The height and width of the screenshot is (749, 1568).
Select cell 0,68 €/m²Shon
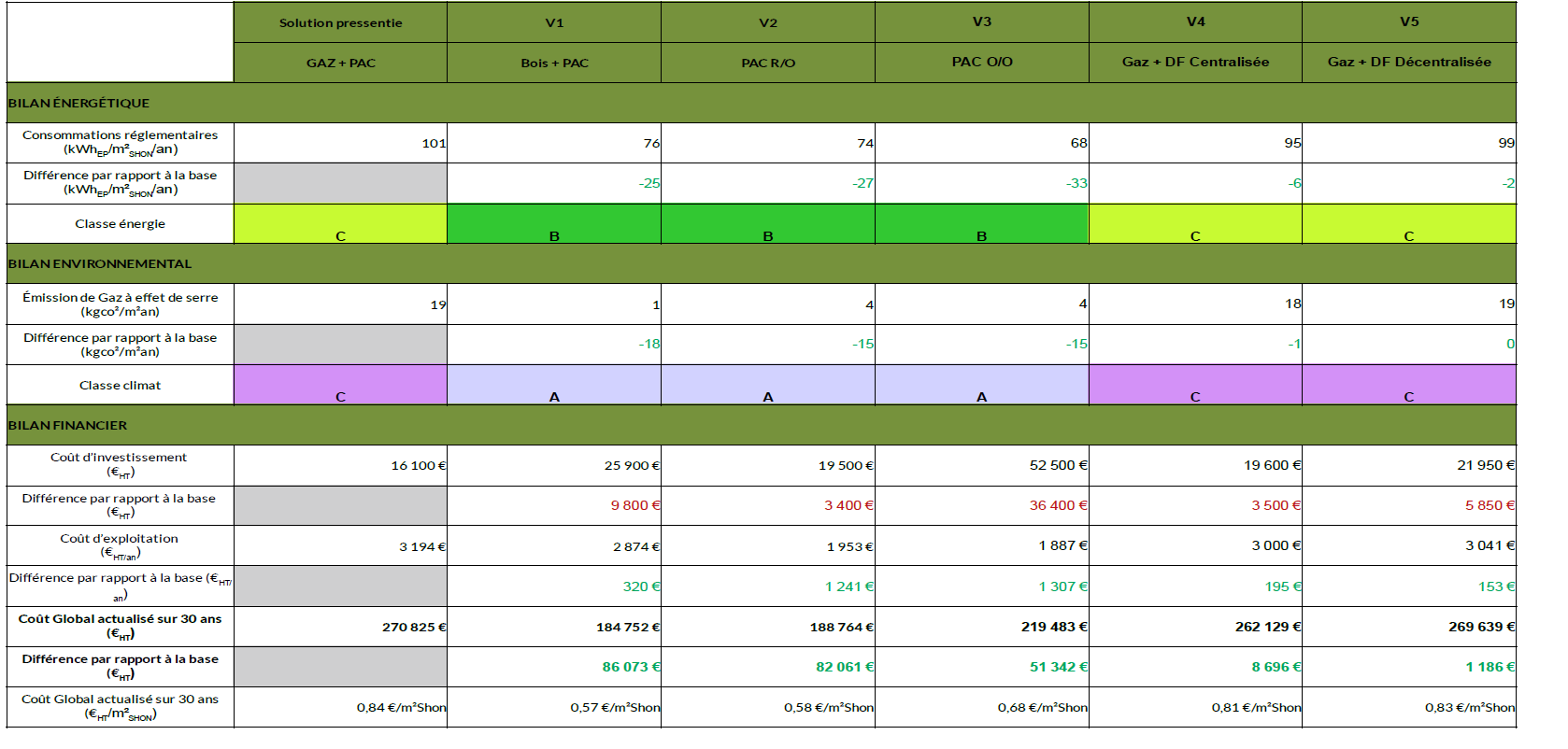(x=982, y=707)
